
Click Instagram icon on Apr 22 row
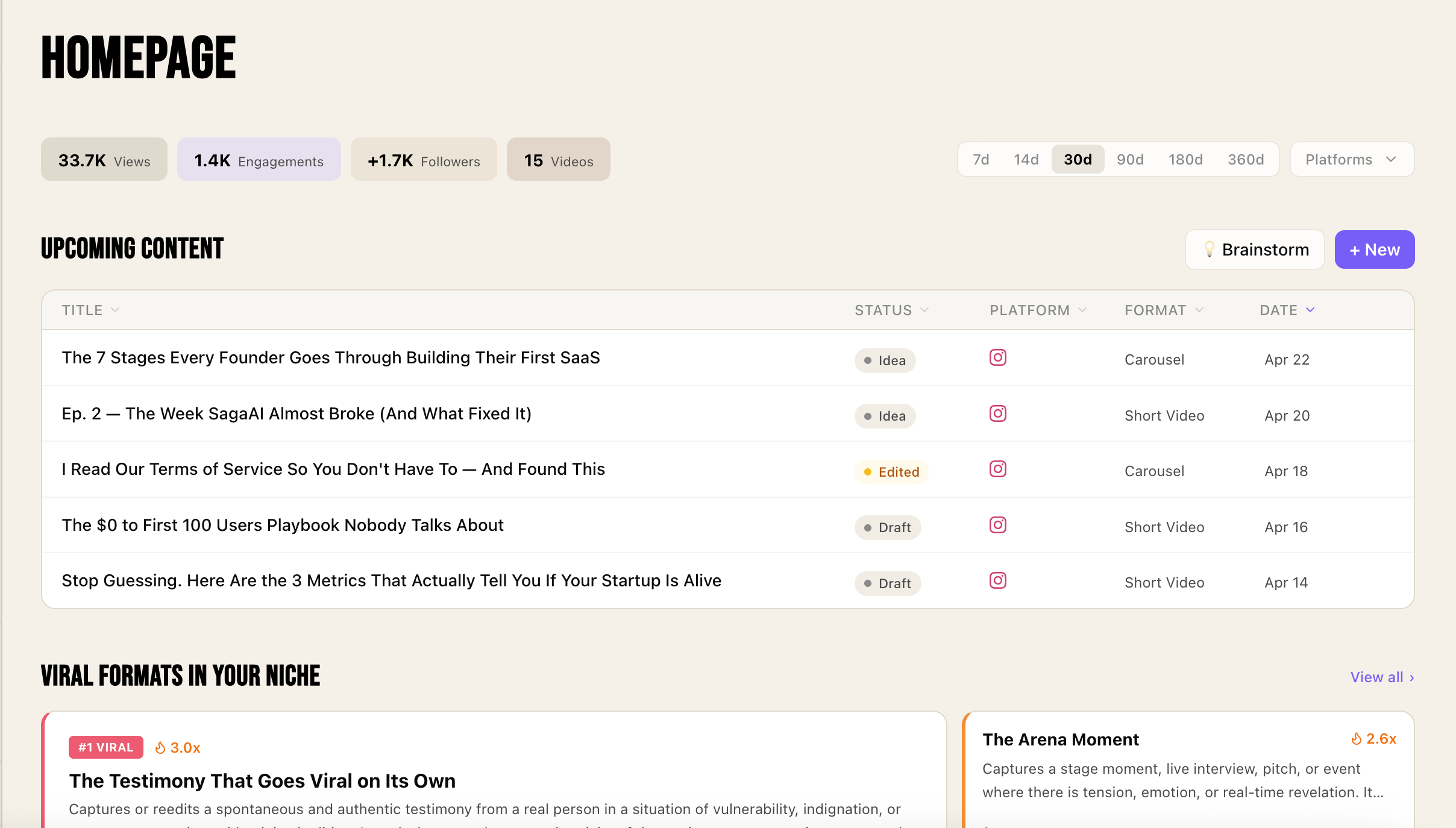click(998, 358)
